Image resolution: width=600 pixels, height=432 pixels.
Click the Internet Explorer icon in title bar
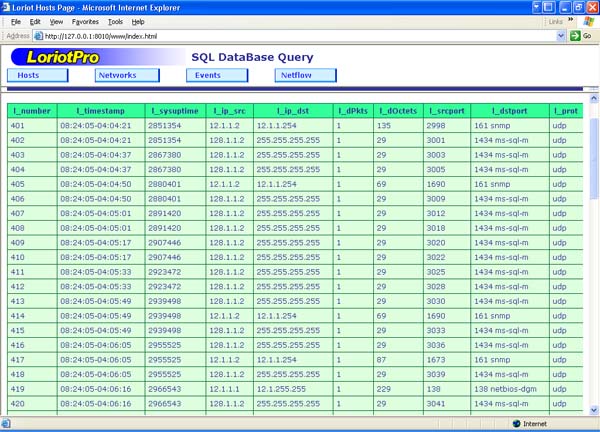pos(8,7)
